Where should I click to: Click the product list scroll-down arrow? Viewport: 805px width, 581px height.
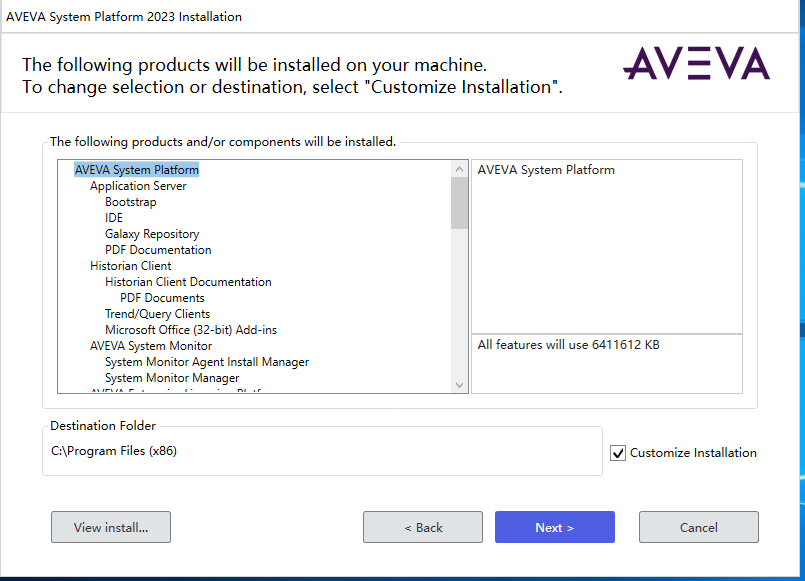point(459,384)
